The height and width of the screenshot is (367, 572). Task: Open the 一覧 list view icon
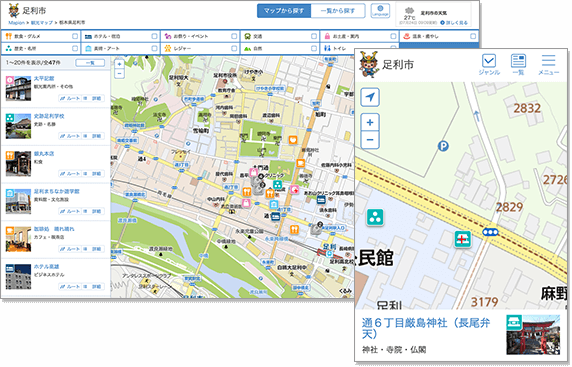click(x=518, y=65)
